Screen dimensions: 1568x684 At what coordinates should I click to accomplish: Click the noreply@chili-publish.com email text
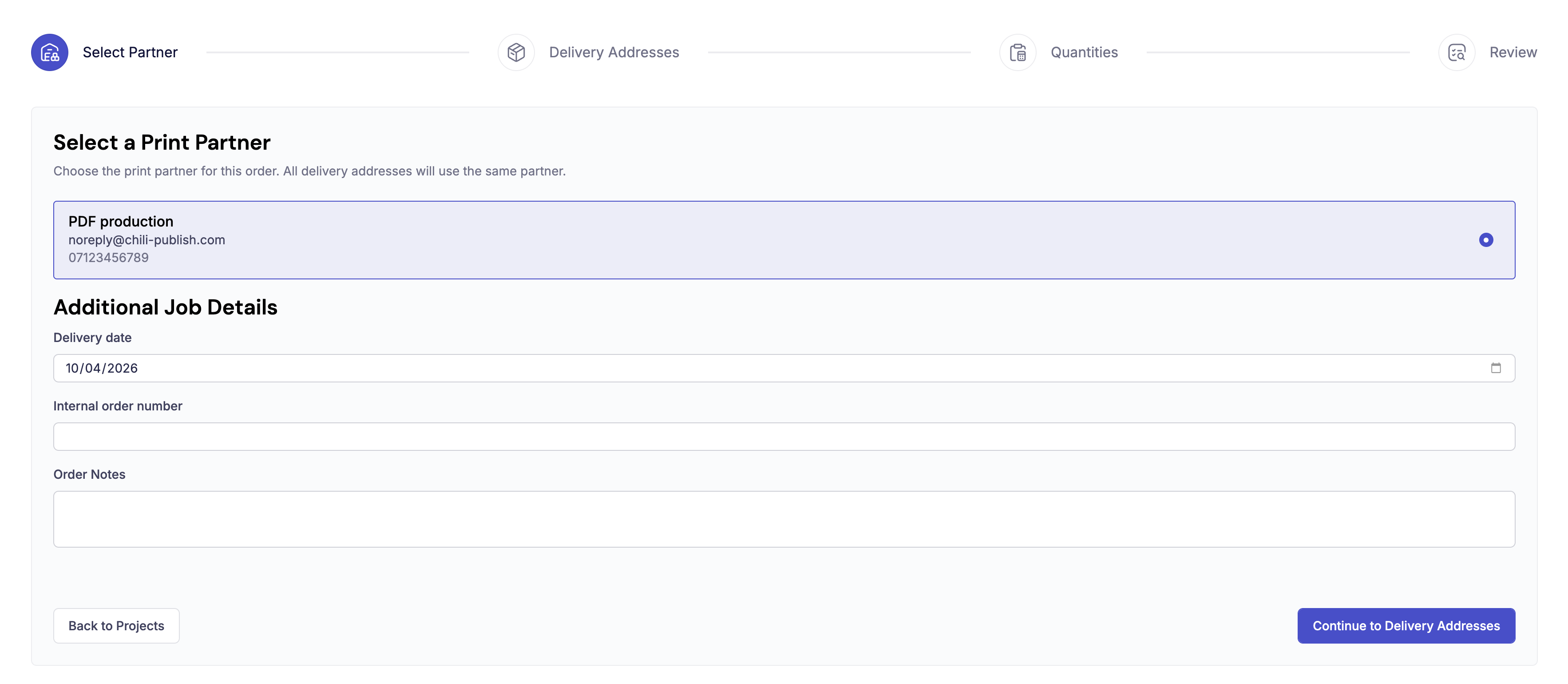(x=147, y=239)
